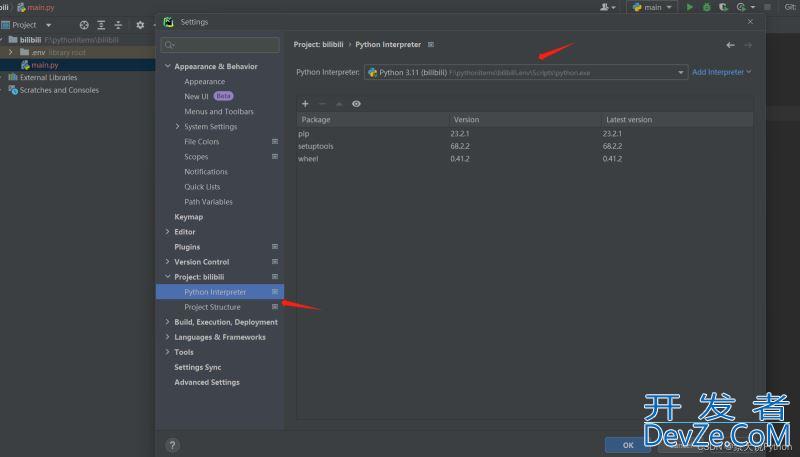This screenshot has height=457, width=800.
Task: Expand Build, Execution, Deployment section
Action: click(167, 322)
